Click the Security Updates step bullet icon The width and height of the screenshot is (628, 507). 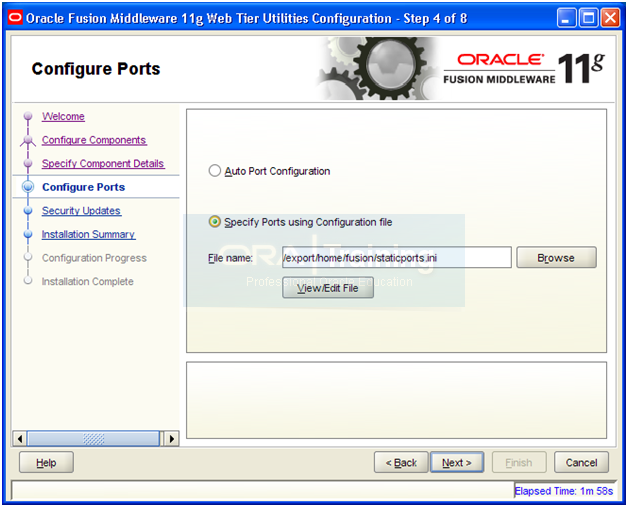28,210
